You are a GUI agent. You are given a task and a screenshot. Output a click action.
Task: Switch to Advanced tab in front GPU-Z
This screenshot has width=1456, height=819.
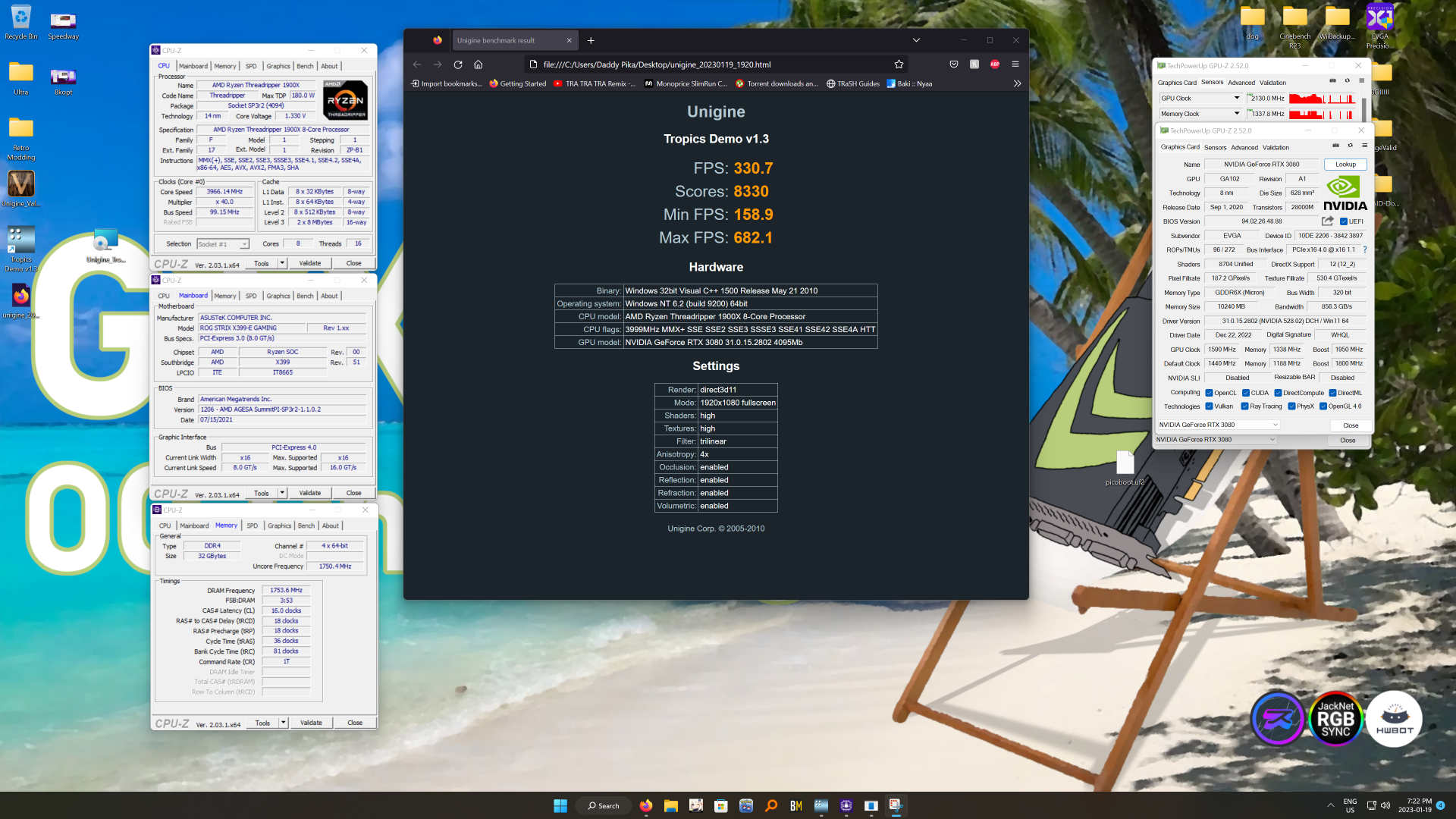tap(1244, 147)
